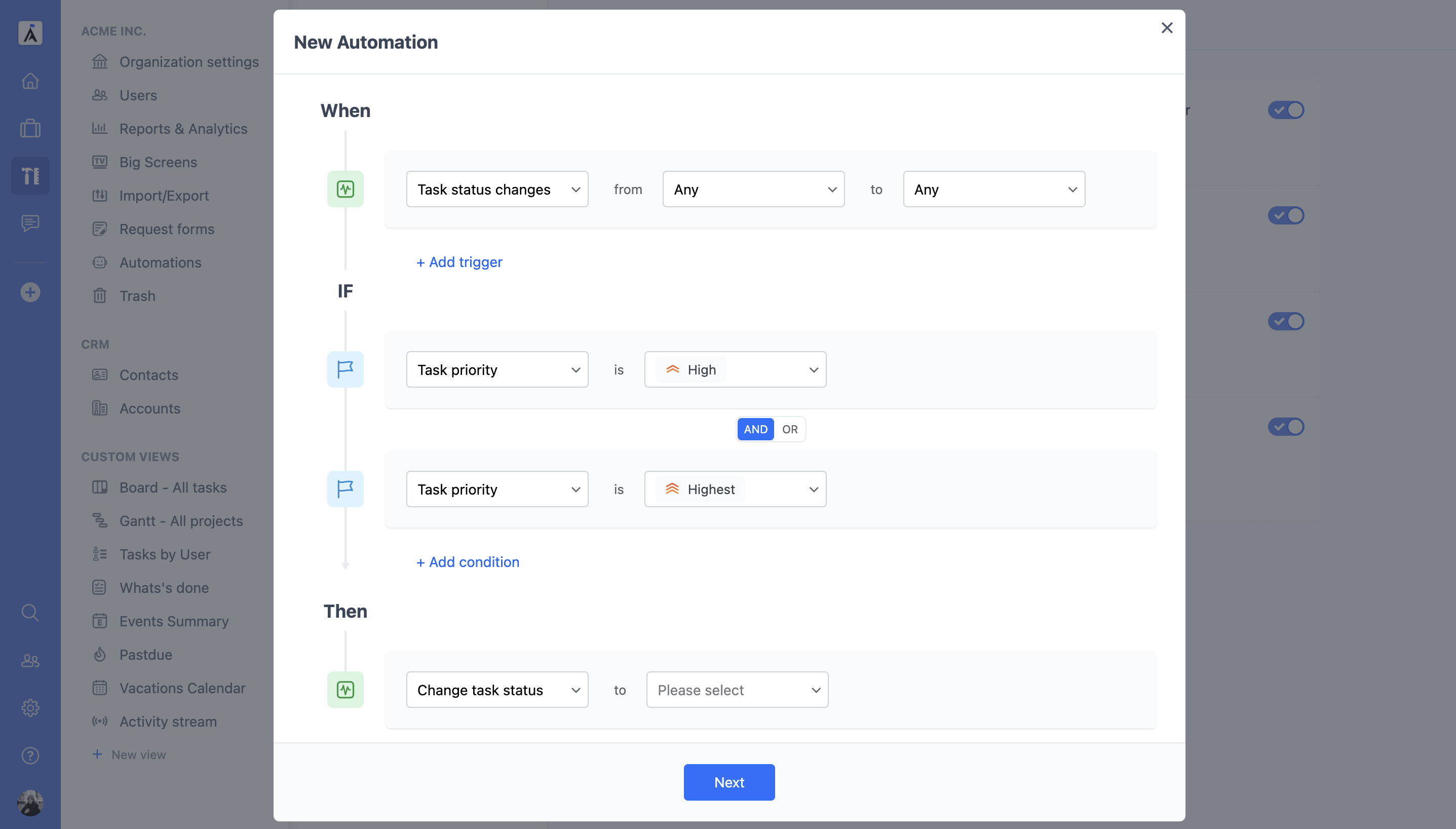The image size is (1456, 829).
Task: Click the Automations robot icon
Action: pos(100,262)
